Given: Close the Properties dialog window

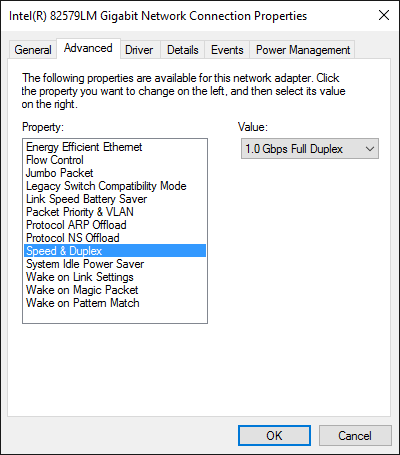Looking at the screenshot, I should (x=384, y=15).
